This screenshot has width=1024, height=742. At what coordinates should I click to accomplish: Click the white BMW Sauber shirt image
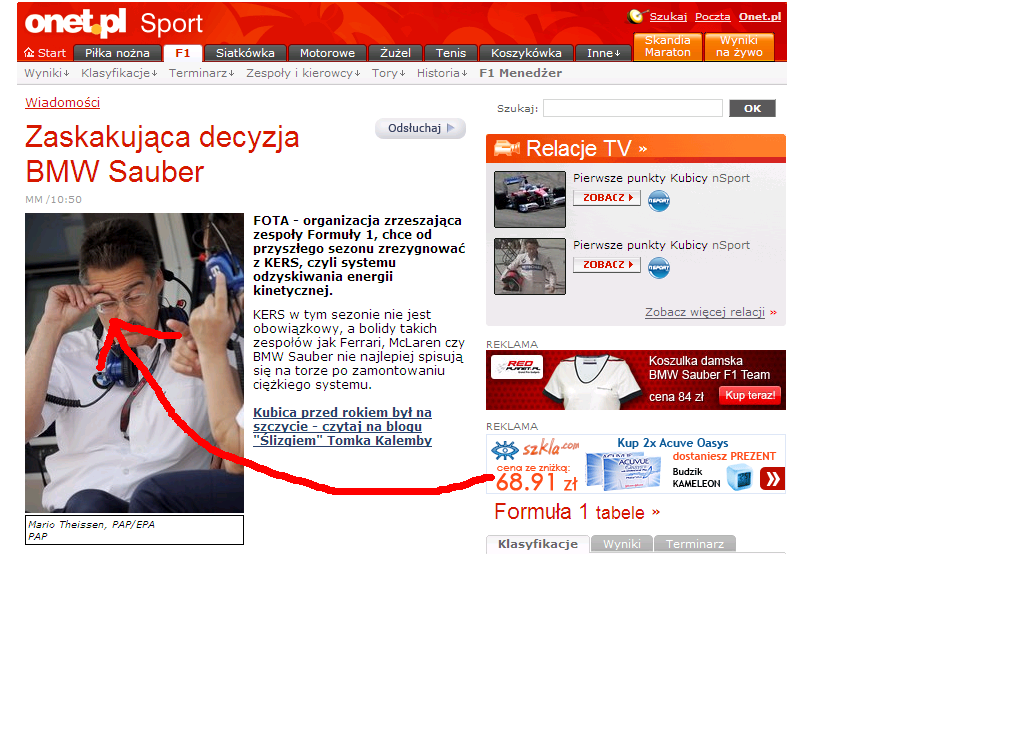click(593, 381)
